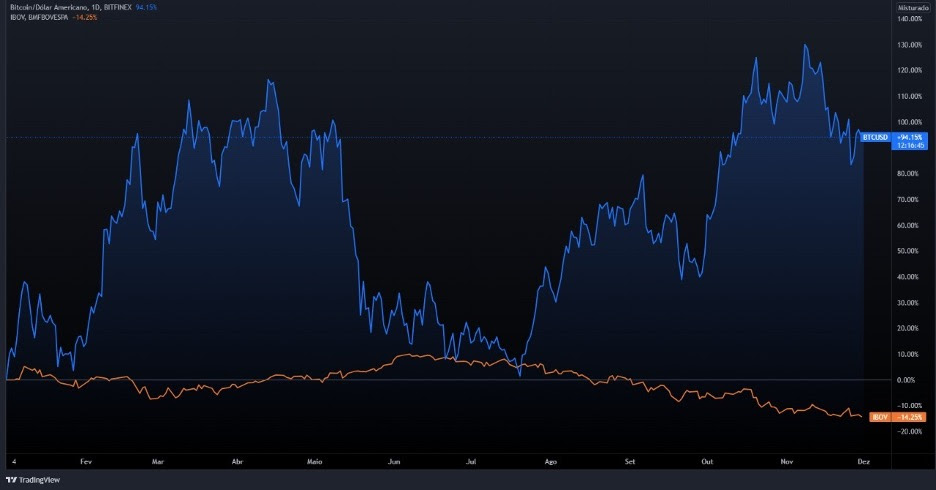
Task: Click the 50.00% level on price axis
Action: [909, 251]
